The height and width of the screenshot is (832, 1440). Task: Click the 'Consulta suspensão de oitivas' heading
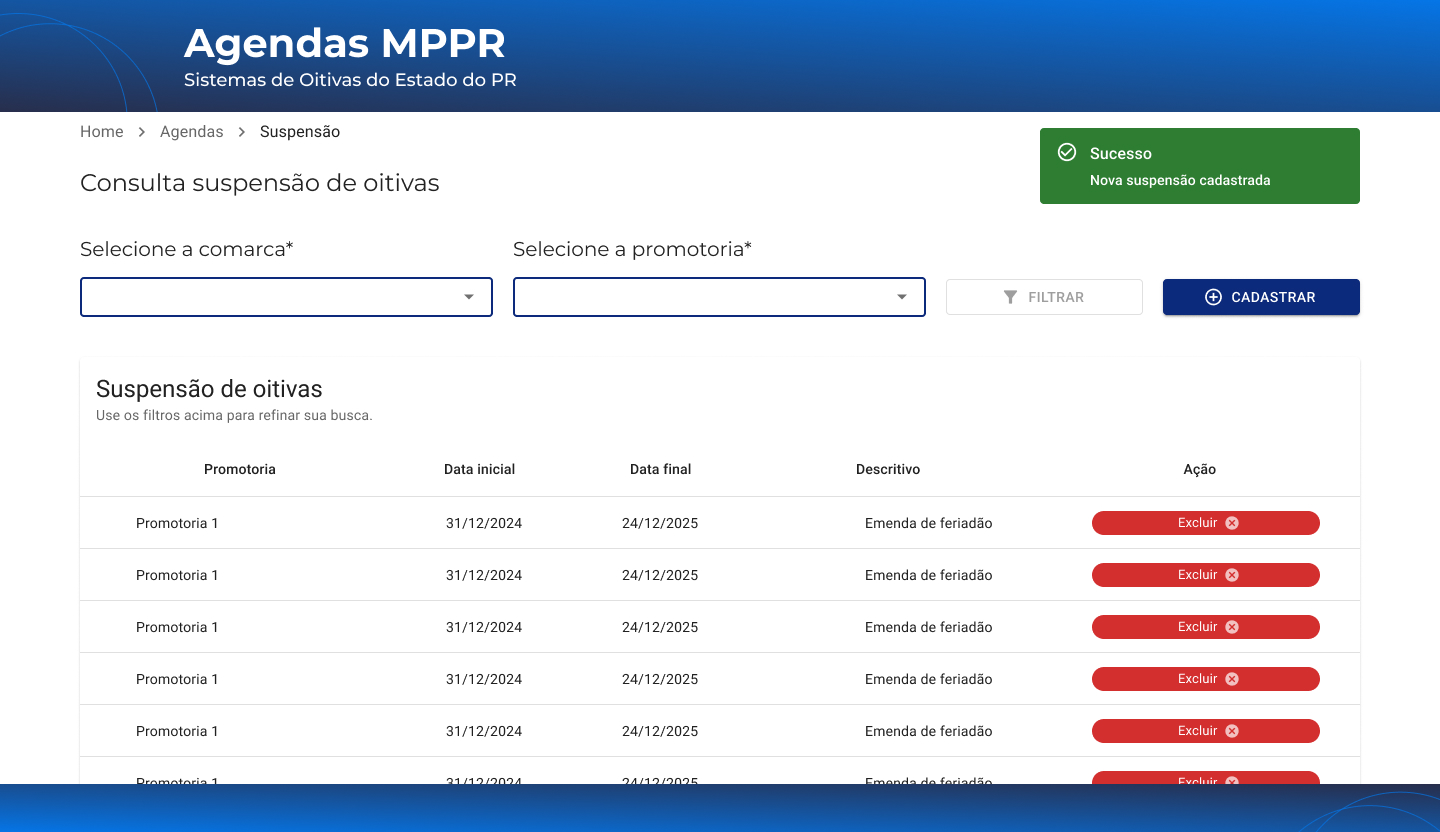point(260,183)
